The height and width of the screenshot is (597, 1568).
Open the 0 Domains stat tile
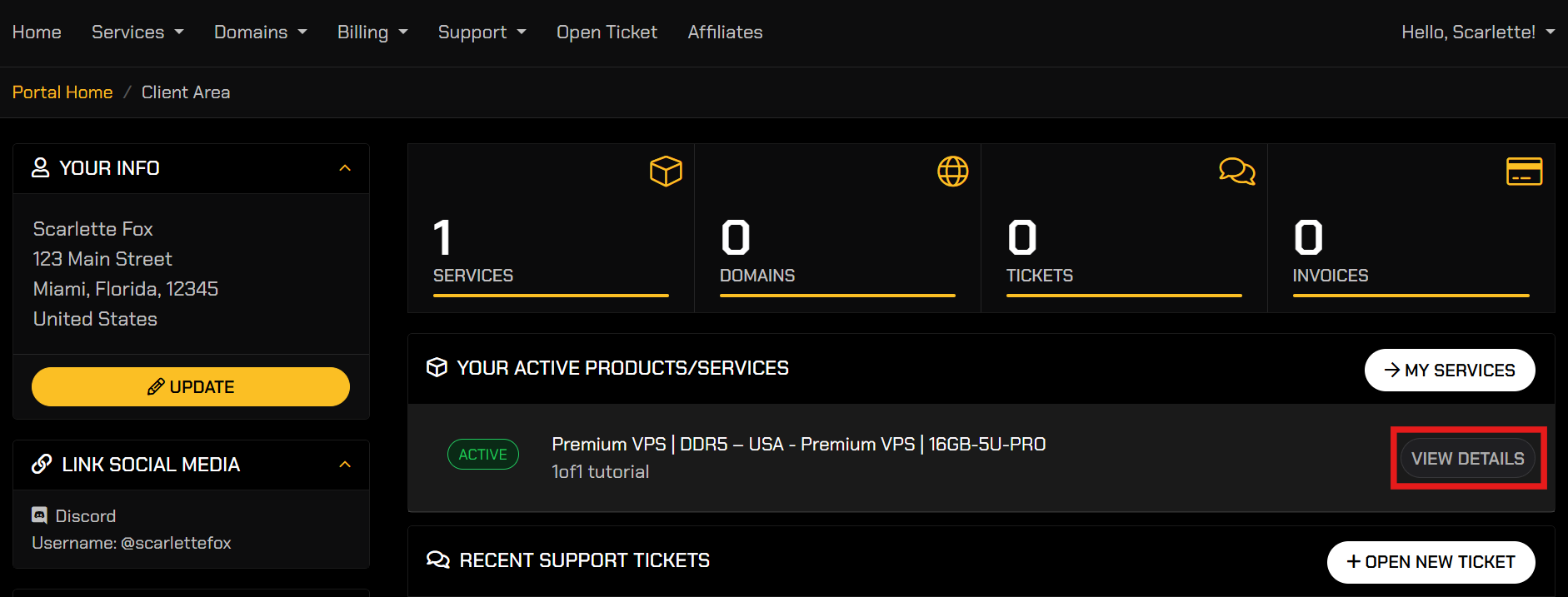point(837,228)
